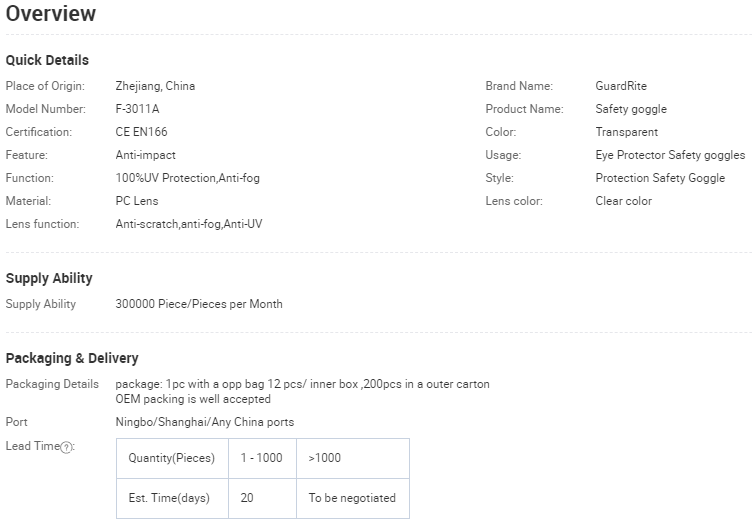Click the 1 - 1000 quantity cell

click(x=262, y=458)
